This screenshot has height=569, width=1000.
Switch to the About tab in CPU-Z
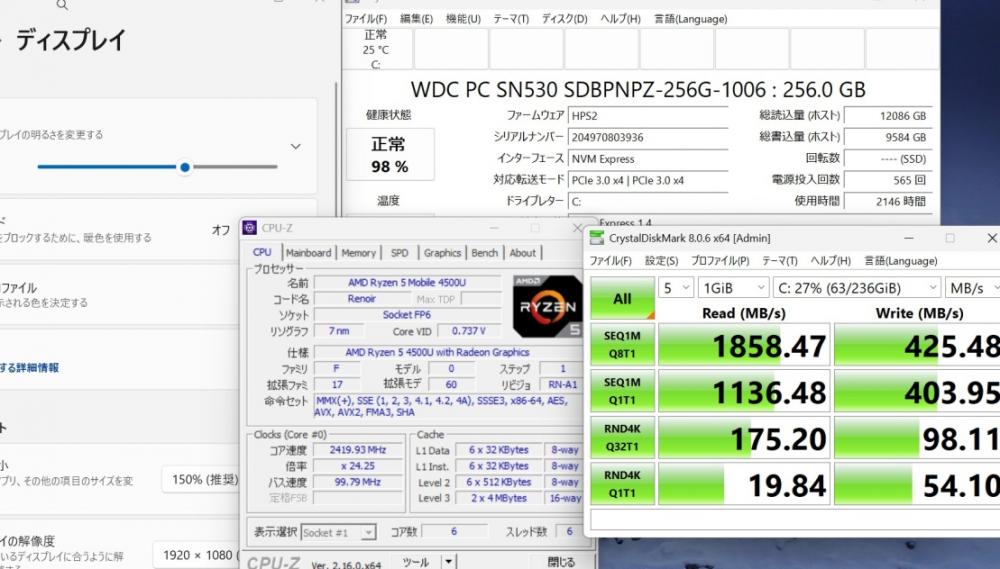522,253
